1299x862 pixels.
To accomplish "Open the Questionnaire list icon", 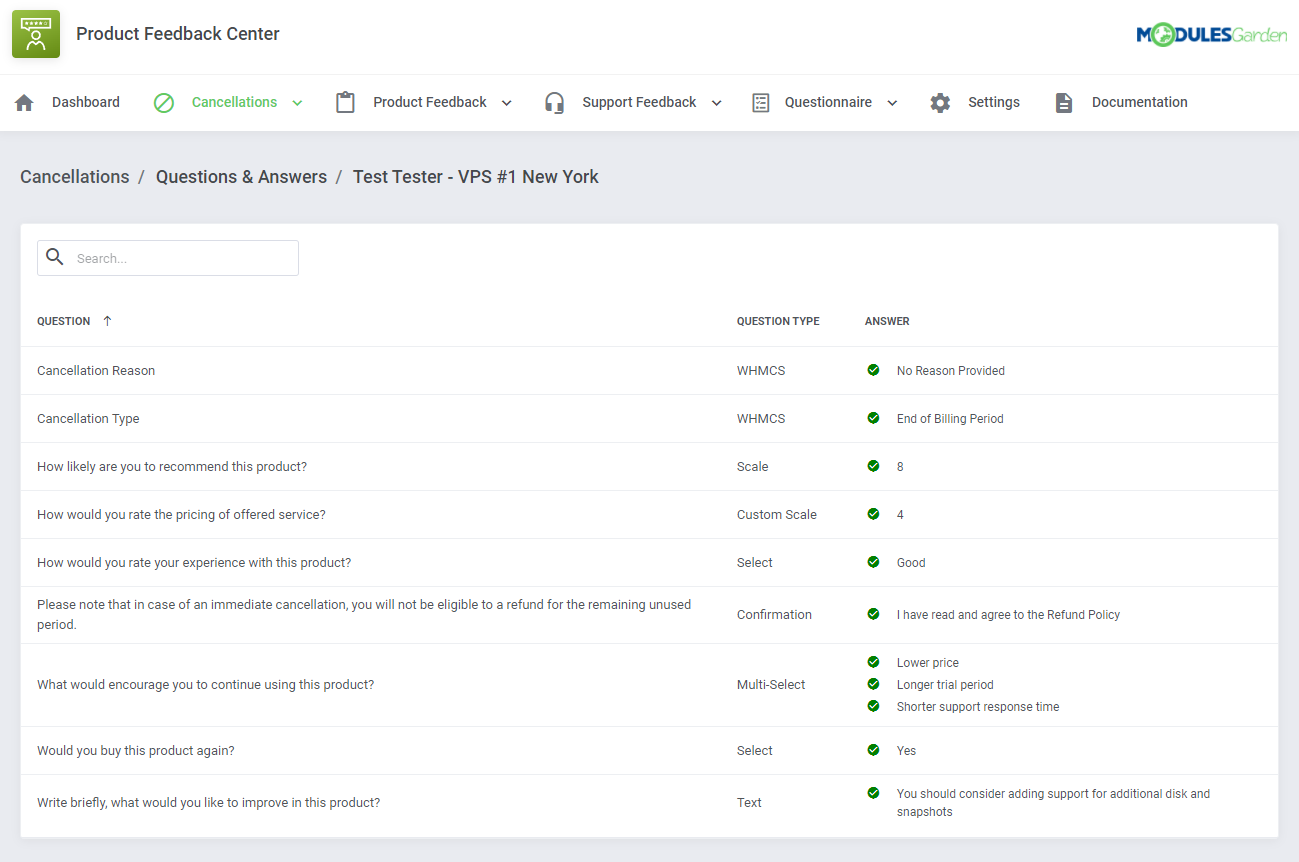I will click(x=760, y=101).
